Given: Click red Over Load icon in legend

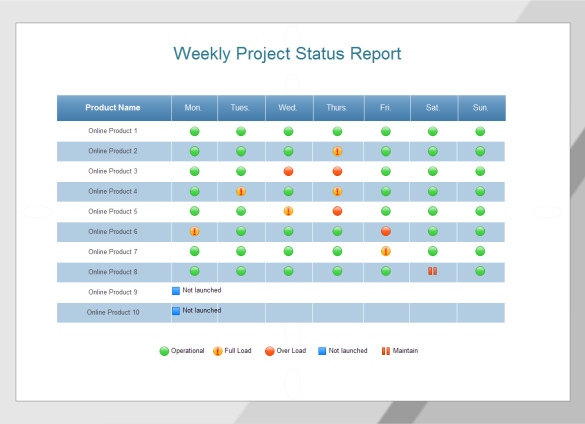Looking at the screenshot, I should pyautogui.click(x=269, y=351).
